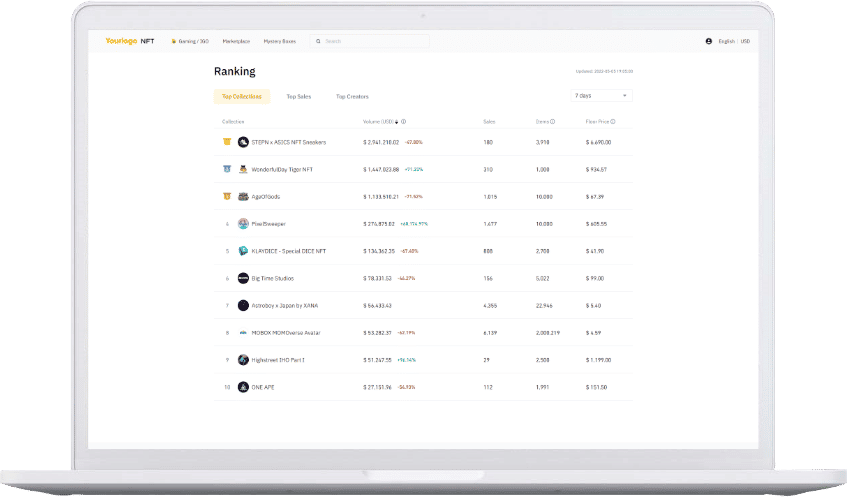This screenshot has height=497, width=848.
Task: Switch to the Top Sales tab
Action: 298,97
